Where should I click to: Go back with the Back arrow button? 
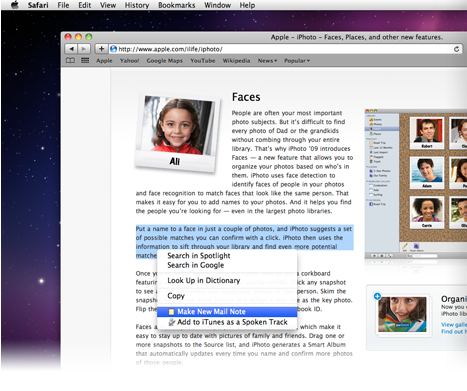(x=71, y=49)
